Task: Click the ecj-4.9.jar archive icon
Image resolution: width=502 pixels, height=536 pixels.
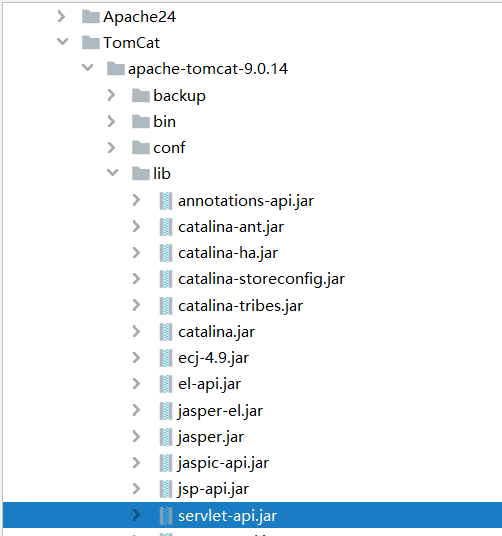Action: [166, 358]
